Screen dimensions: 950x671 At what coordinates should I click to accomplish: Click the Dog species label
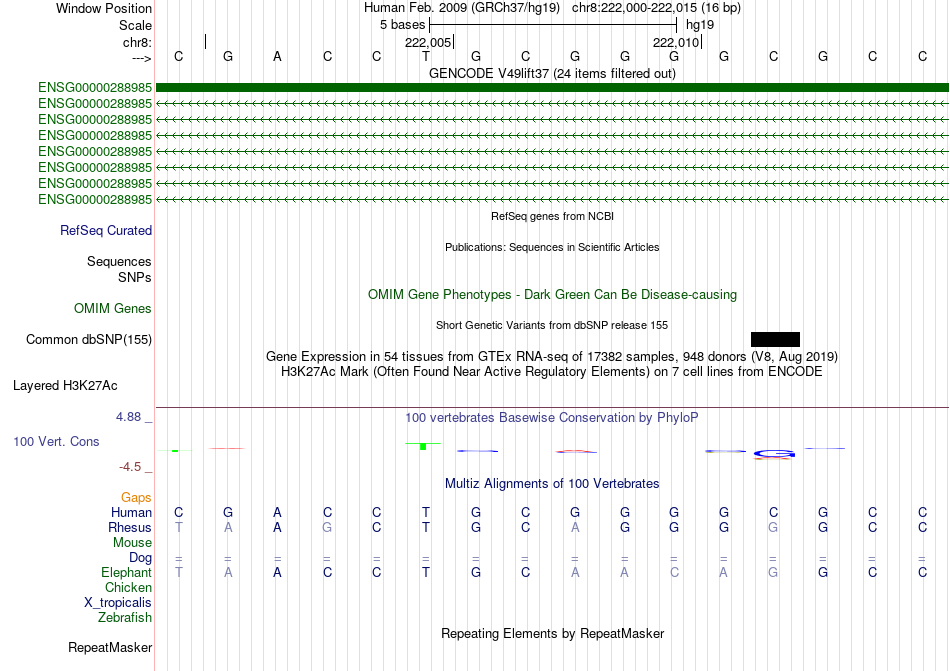(140, 557)
